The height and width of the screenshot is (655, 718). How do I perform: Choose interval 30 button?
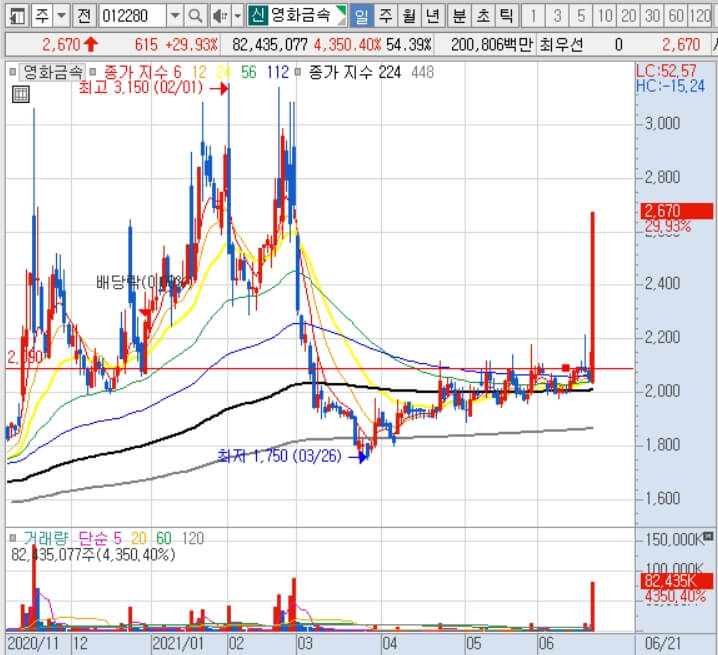click(652, 16)
